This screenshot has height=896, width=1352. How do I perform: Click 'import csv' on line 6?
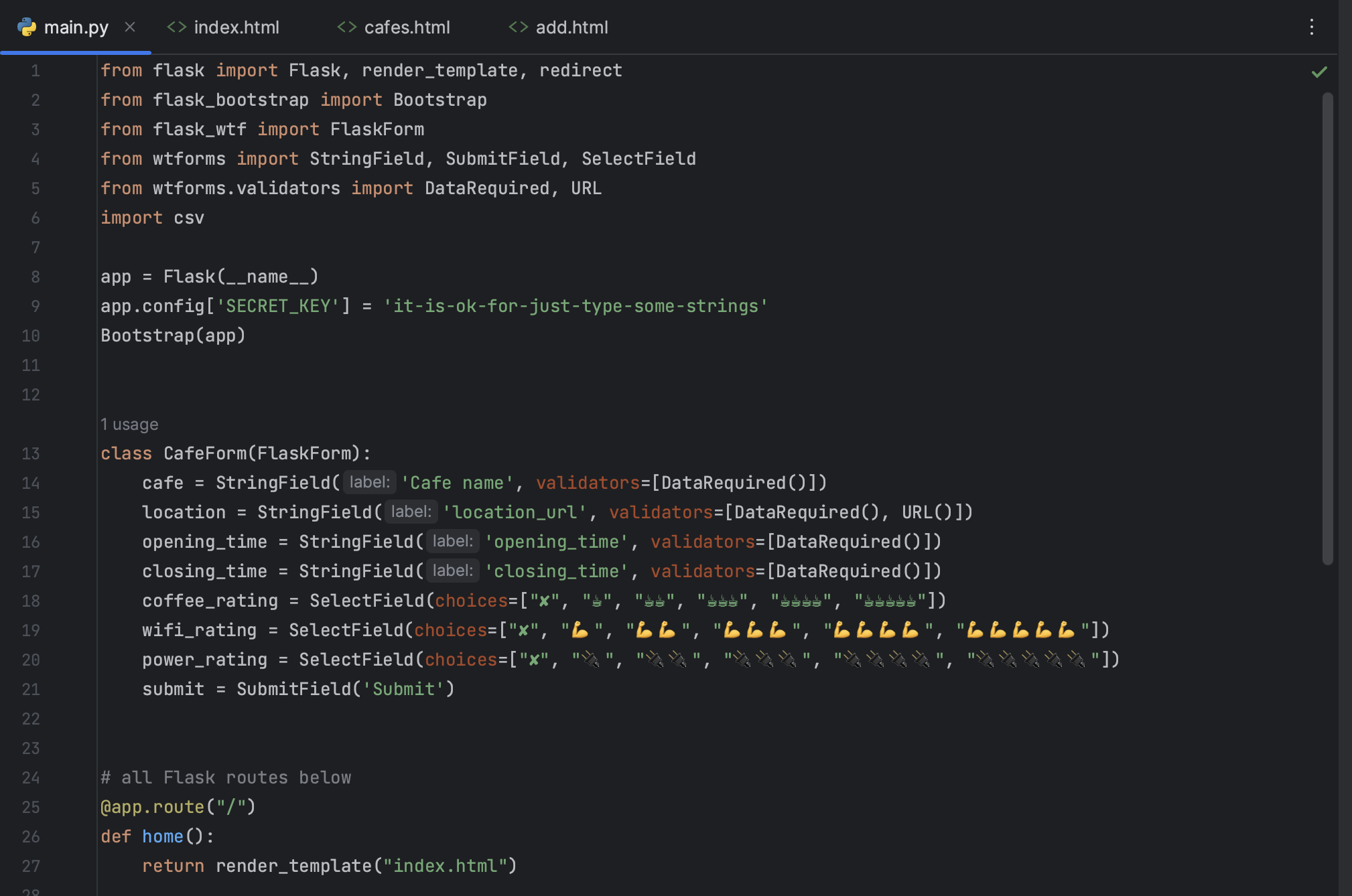(152, 218)
